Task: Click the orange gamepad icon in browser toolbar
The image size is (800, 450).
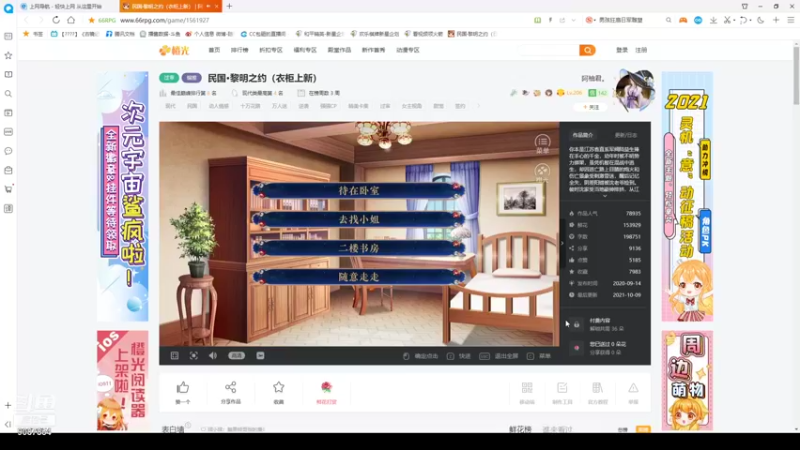Action: (x=683, y=20)
